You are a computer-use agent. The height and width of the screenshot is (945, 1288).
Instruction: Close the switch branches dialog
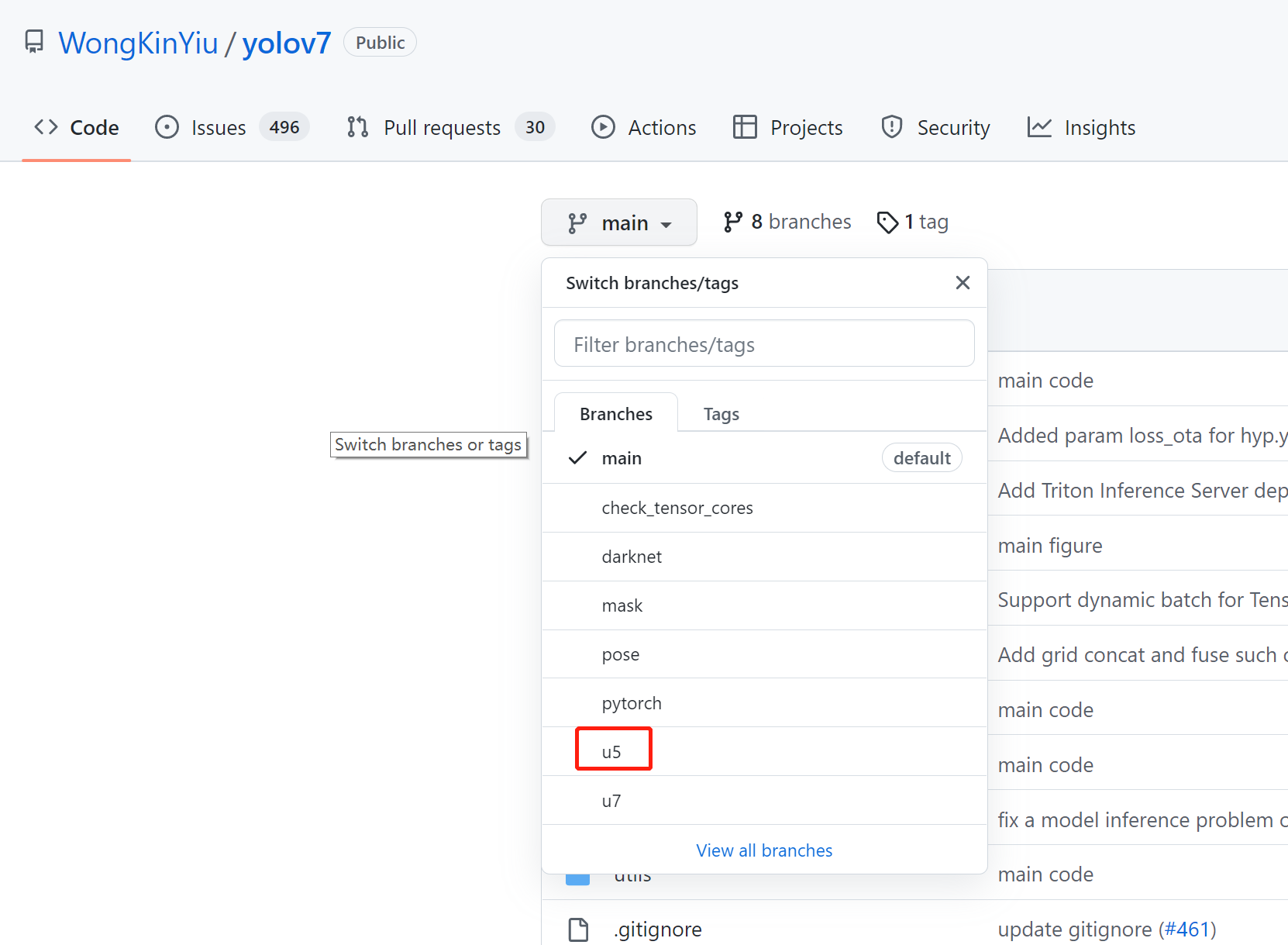[x=963, y=282]
